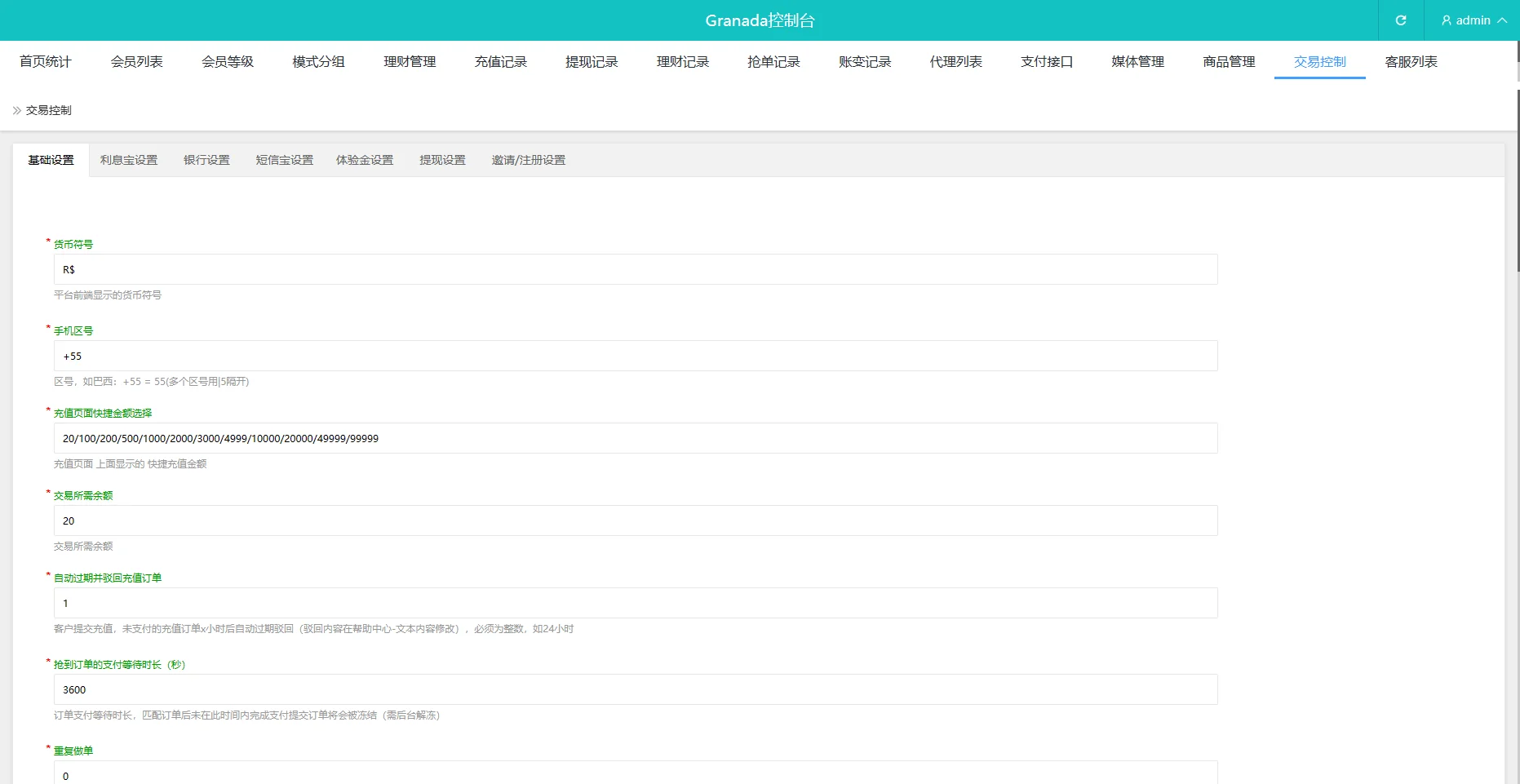
Task: Select 提现记录 from the navigation bar
Action: tap(592, 62)
